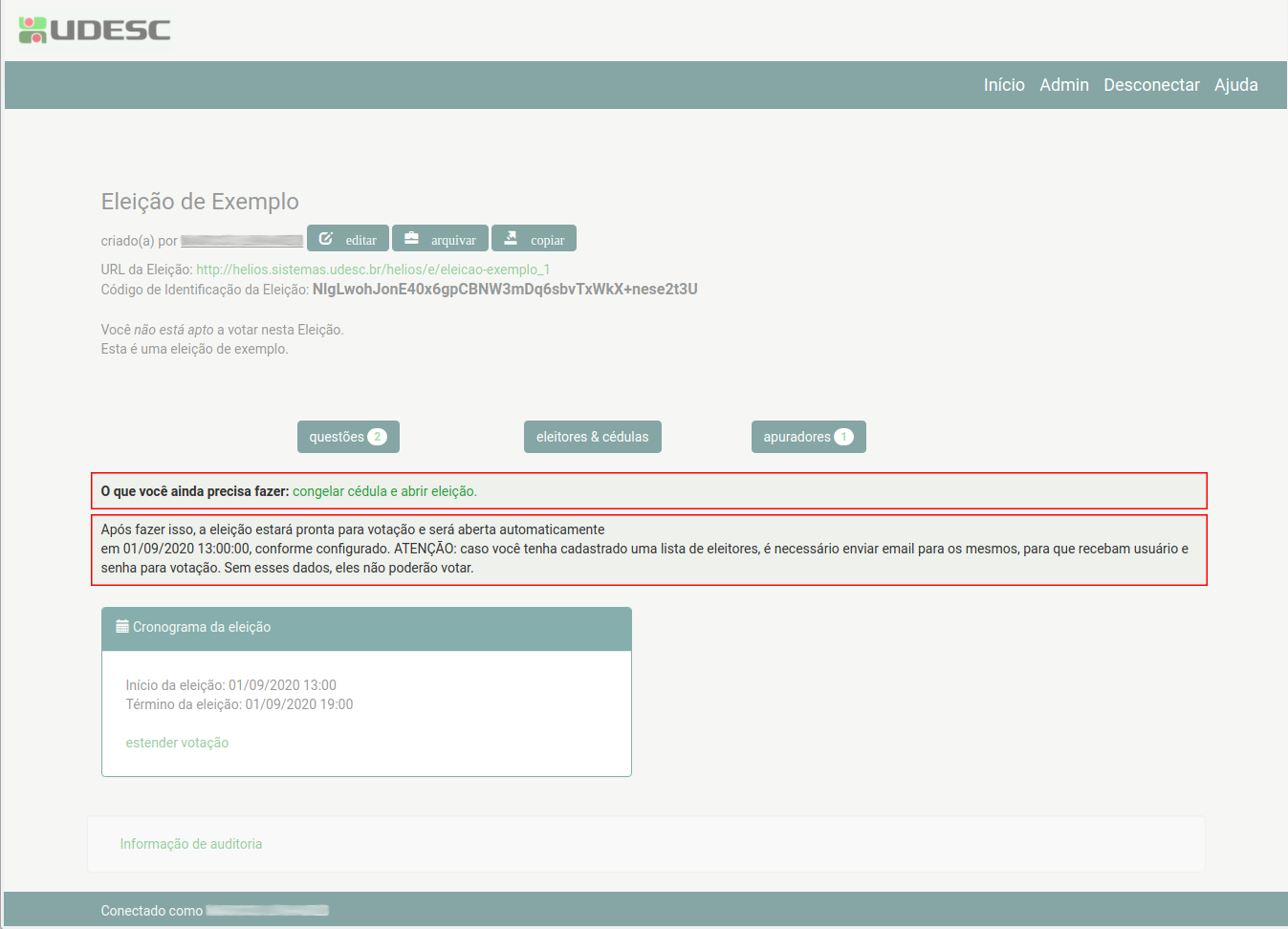Click congelar cédula e abrir eleição
This screenshot has width=1288, height=929.
(384, 491)
